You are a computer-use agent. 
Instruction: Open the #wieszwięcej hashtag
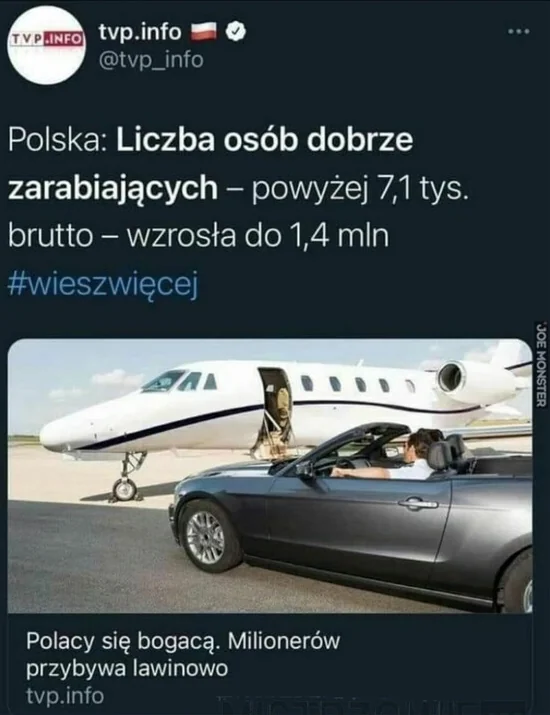[x=104, y=285]
